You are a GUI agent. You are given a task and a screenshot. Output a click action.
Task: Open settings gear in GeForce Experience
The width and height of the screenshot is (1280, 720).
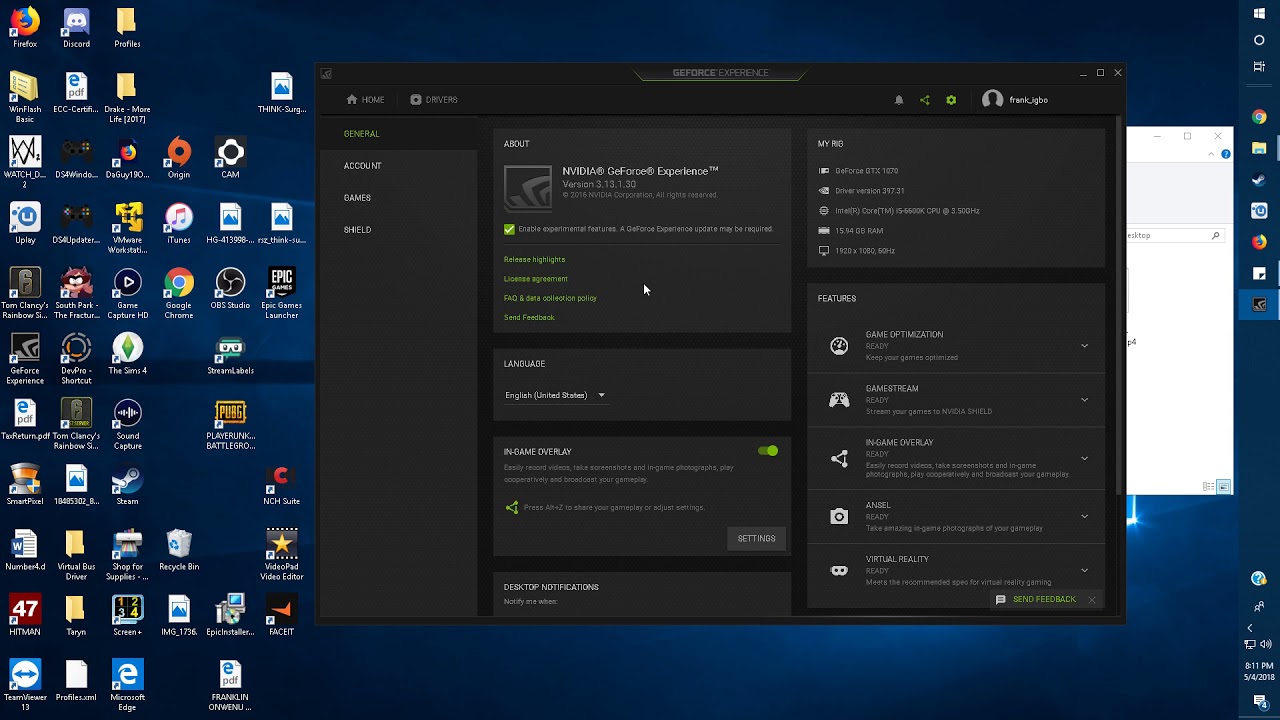click(x=951, y=100)
